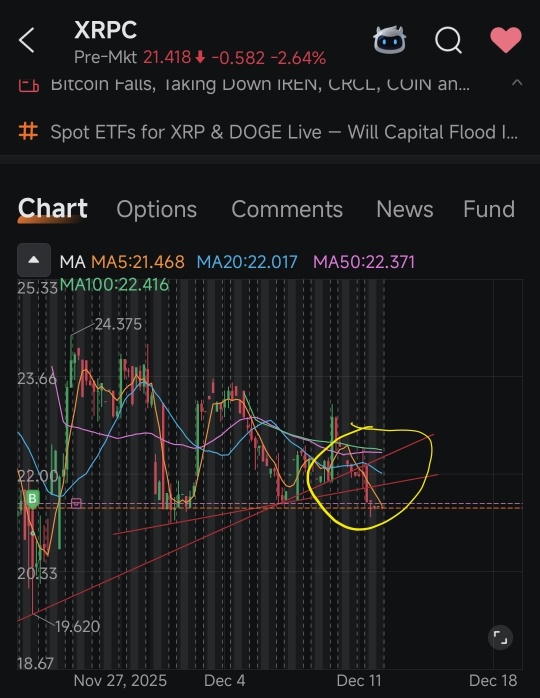Open the robot AI assistant icon
Viewport: 540px width, 698px height.
(389, 40)
